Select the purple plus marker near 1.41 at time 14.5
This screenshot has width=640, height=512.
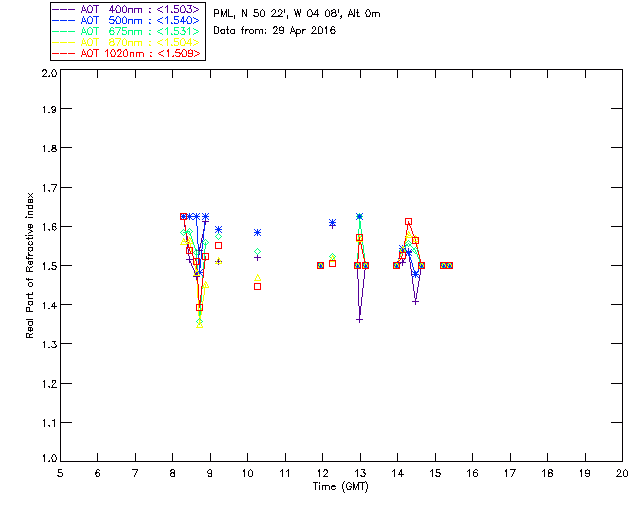click(x=416, y=302)
